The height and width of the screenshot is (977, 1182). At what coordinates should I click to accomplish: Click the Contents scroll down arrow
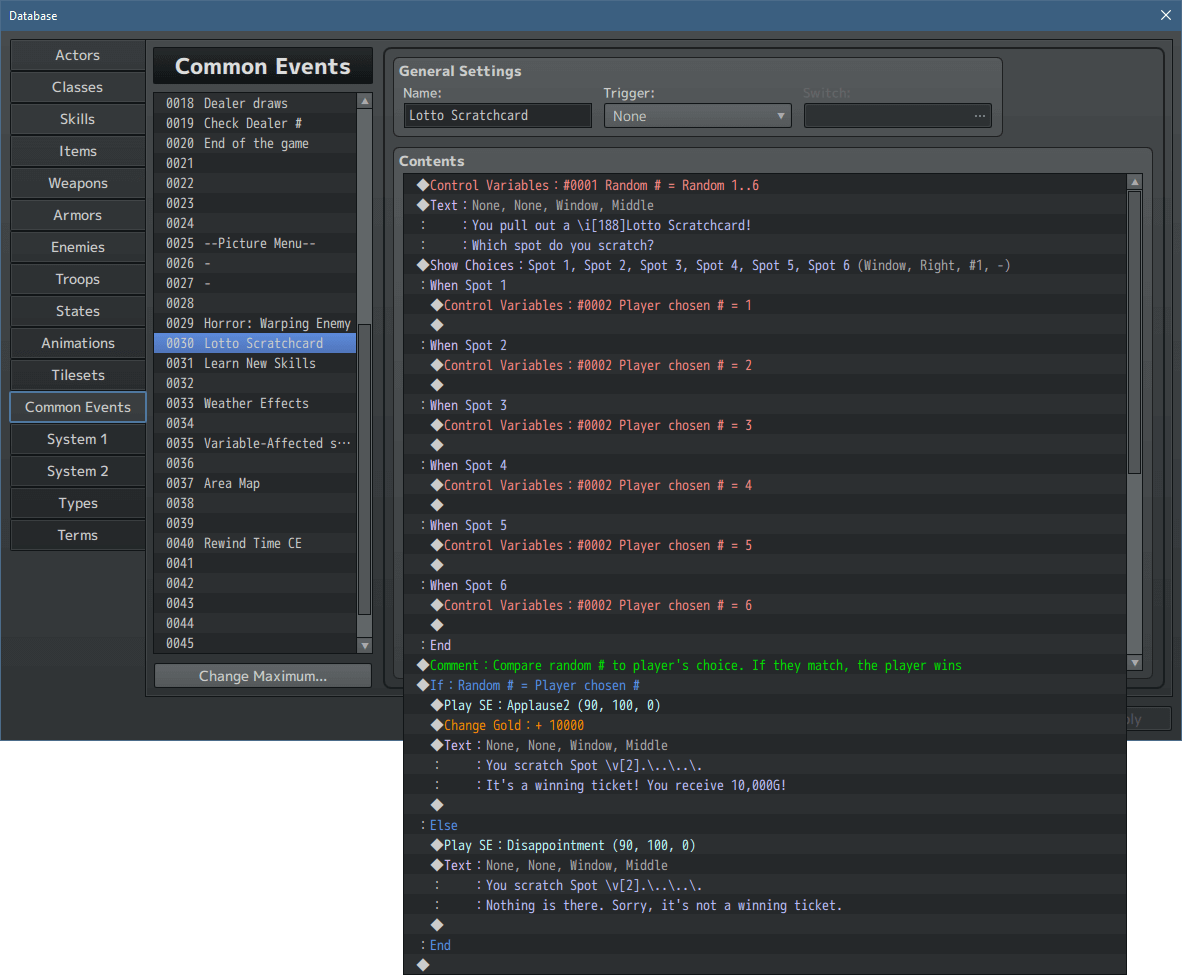tap(1135, 663)
